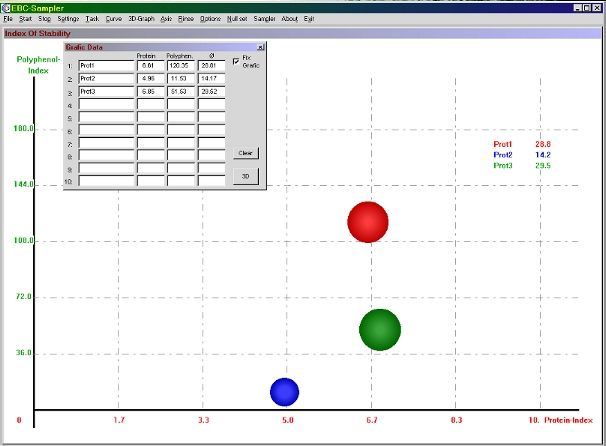This screenshot has width=606, height=446.
Task: Click the Stop menu item
Action: [45, 19]
